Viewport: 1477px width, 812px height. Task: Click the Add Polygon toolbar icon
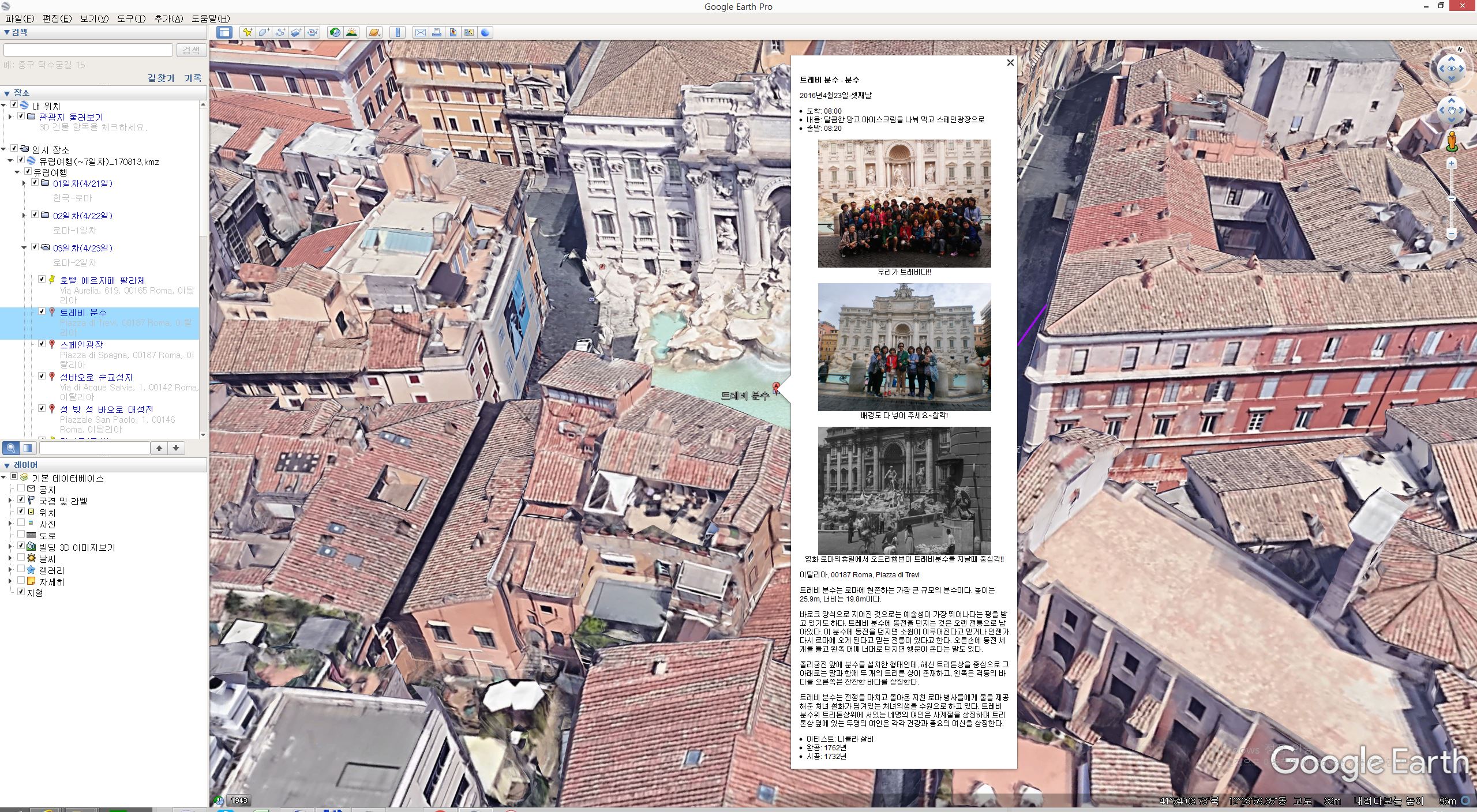[x=264, y=32]
